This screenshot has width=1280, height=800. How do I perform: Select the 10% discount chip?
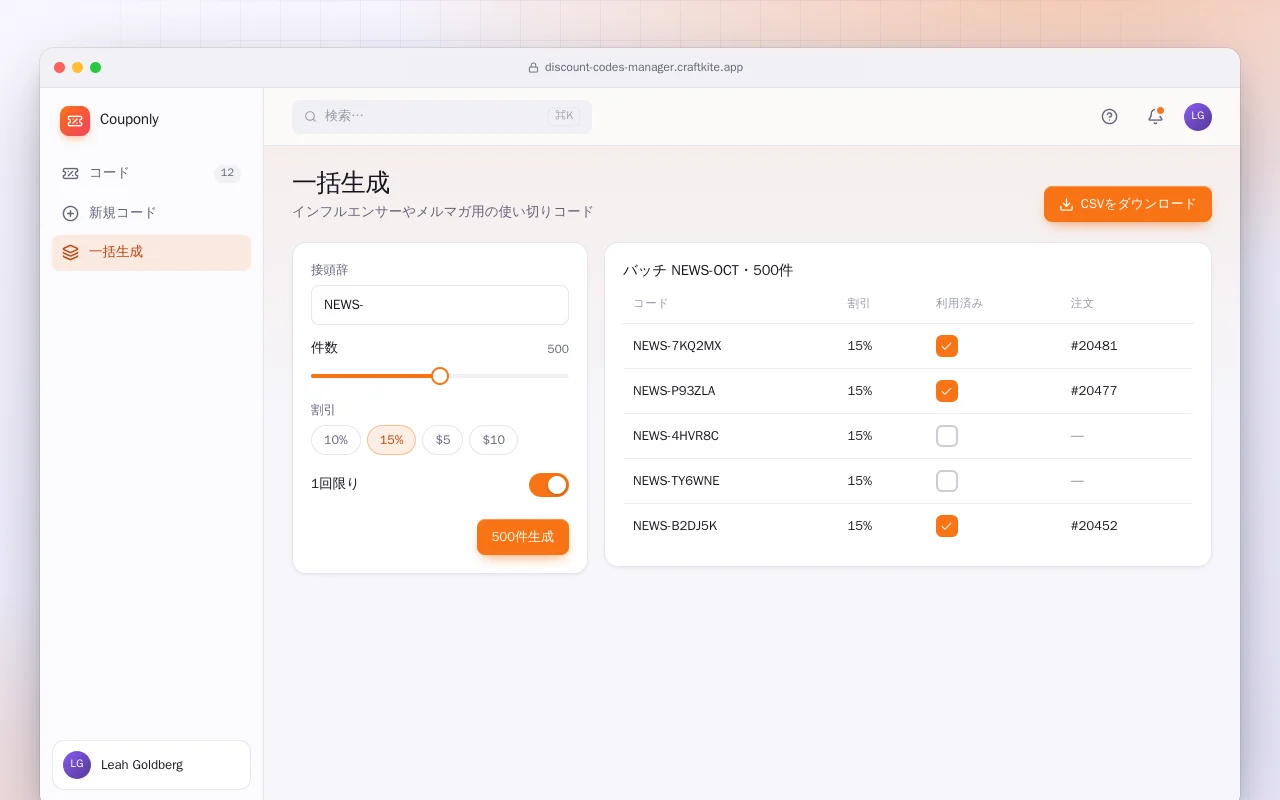pyautogui.click(x=336, y=440)
